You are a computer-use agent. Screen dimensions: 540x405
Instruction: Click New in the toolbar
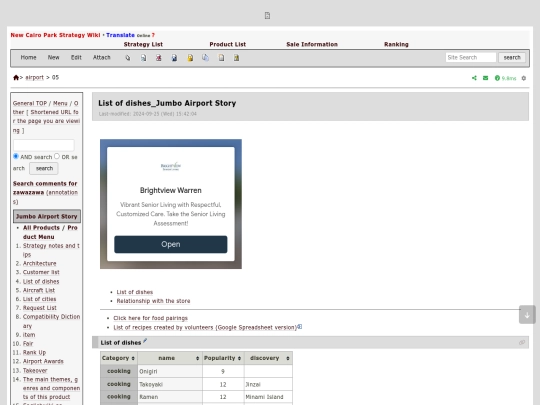click(53, 58)
